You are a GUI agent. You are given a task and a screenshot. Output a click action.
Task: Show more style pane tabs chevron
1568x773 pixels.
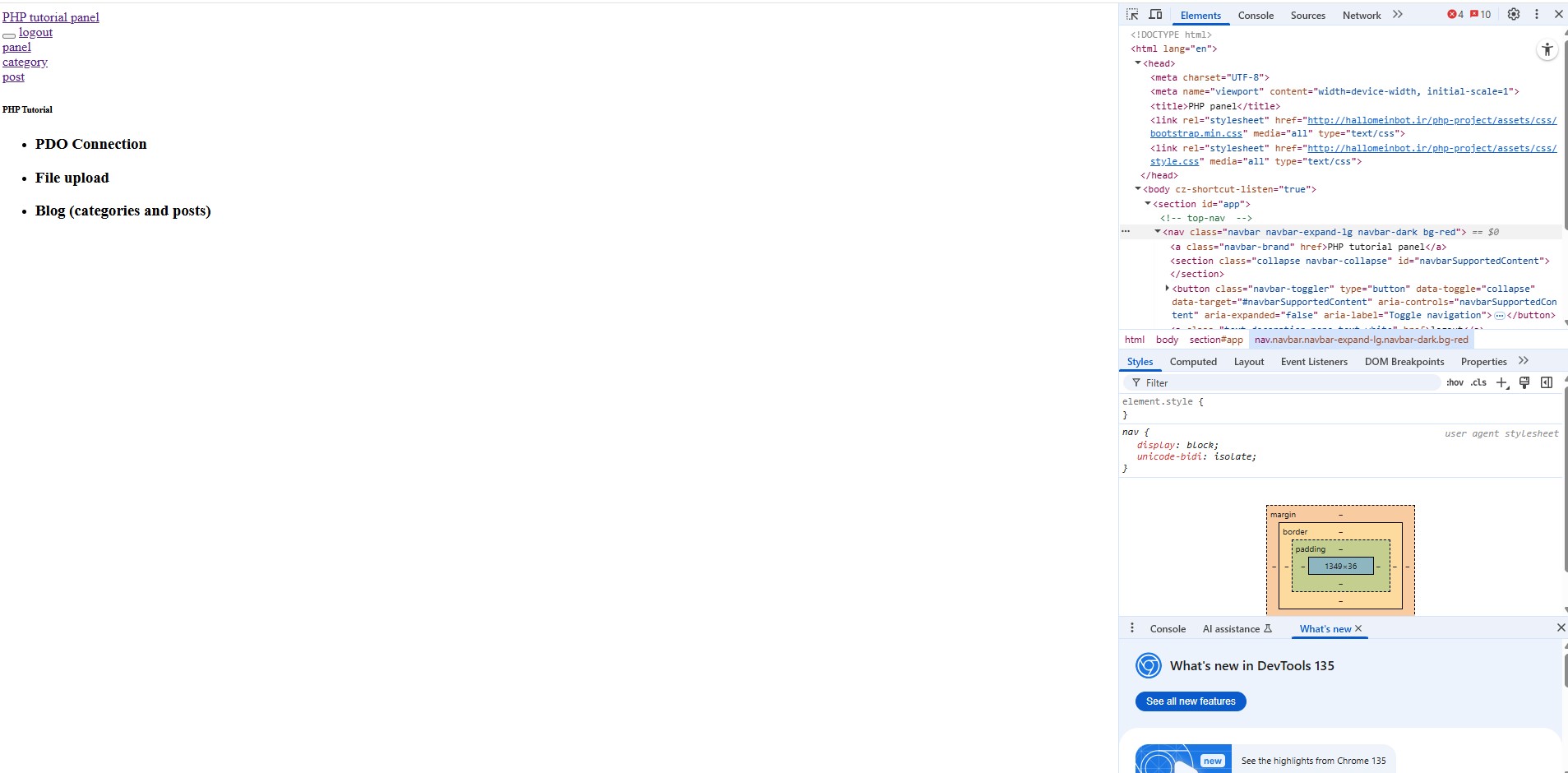(1524, 361)
